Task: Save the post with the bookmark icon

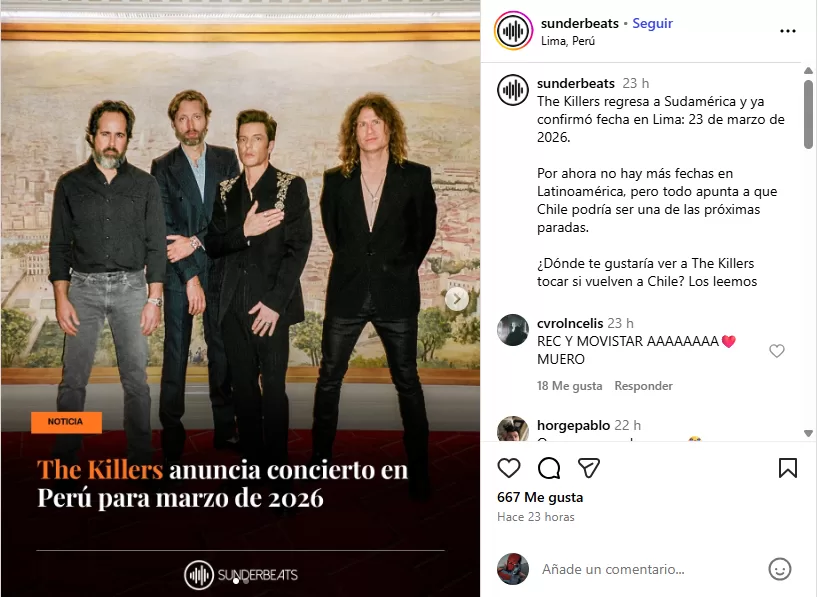Action: (x=788, y=468)
